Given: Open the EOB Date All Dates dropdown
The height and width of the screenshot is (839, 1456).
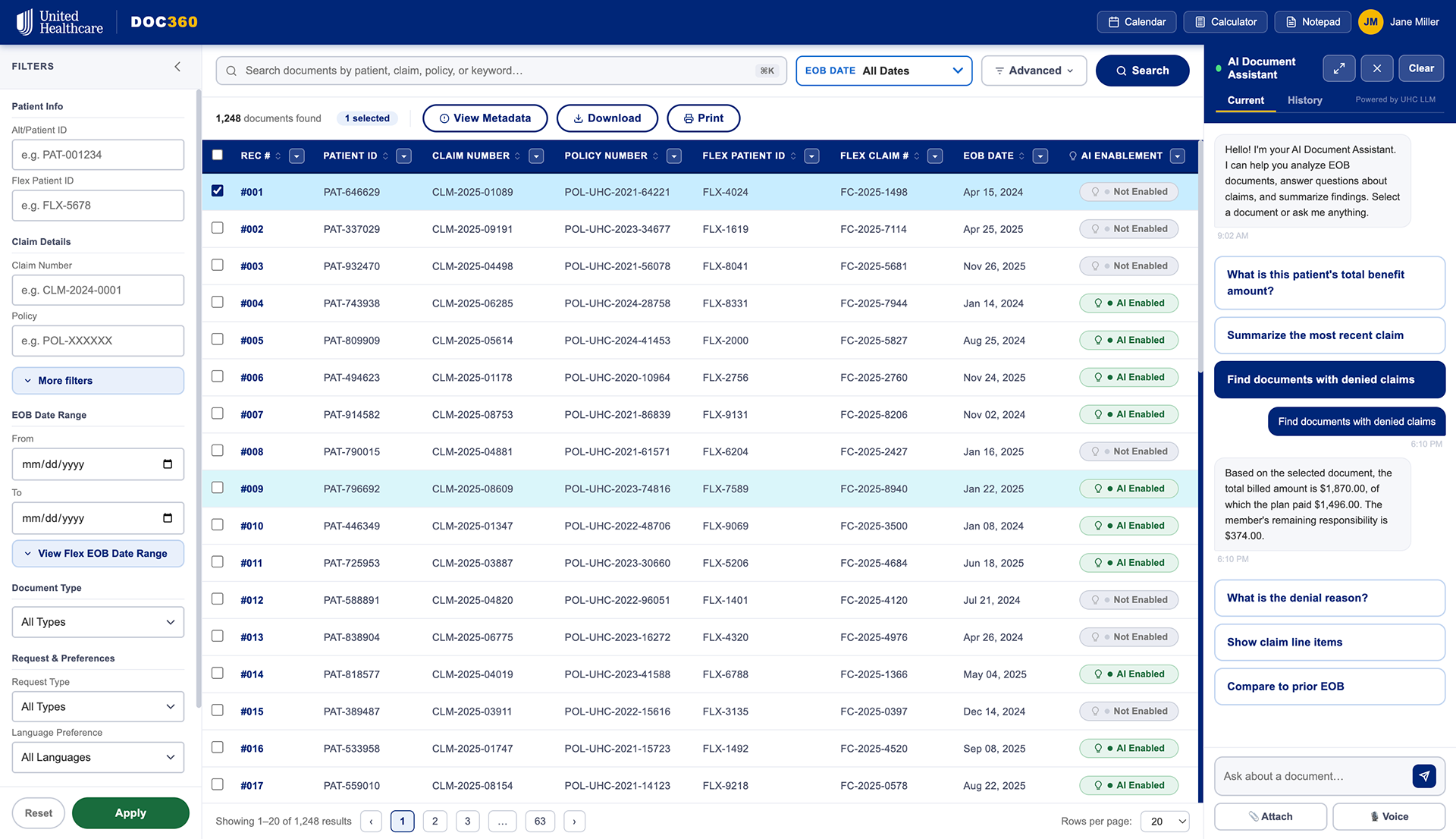Looking at the screenshot, I should click(883, 71).
